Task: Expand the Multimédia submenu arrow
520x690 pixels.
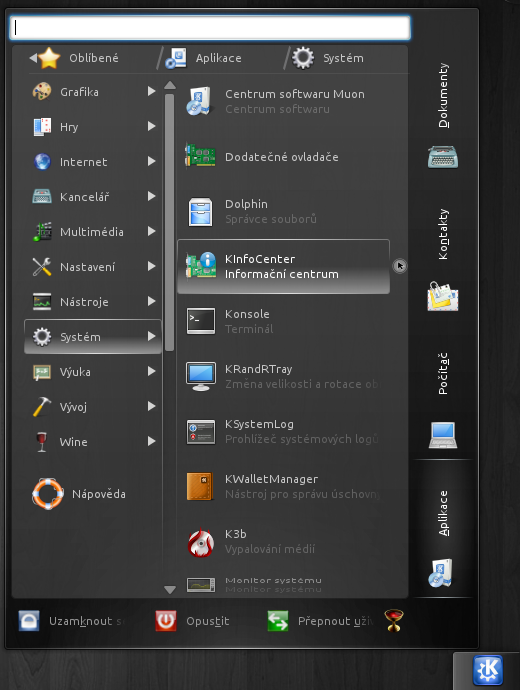Action: [x=151, y=231]
